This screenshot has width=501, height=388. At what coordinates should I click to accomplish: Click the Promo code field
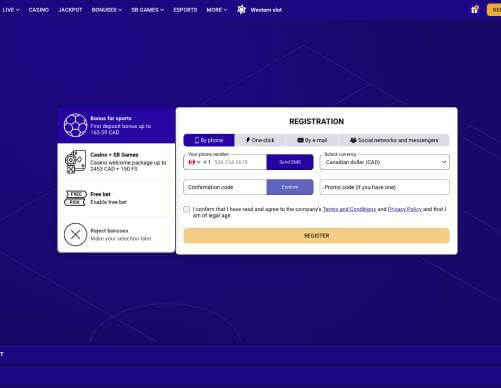pos(384,187)
